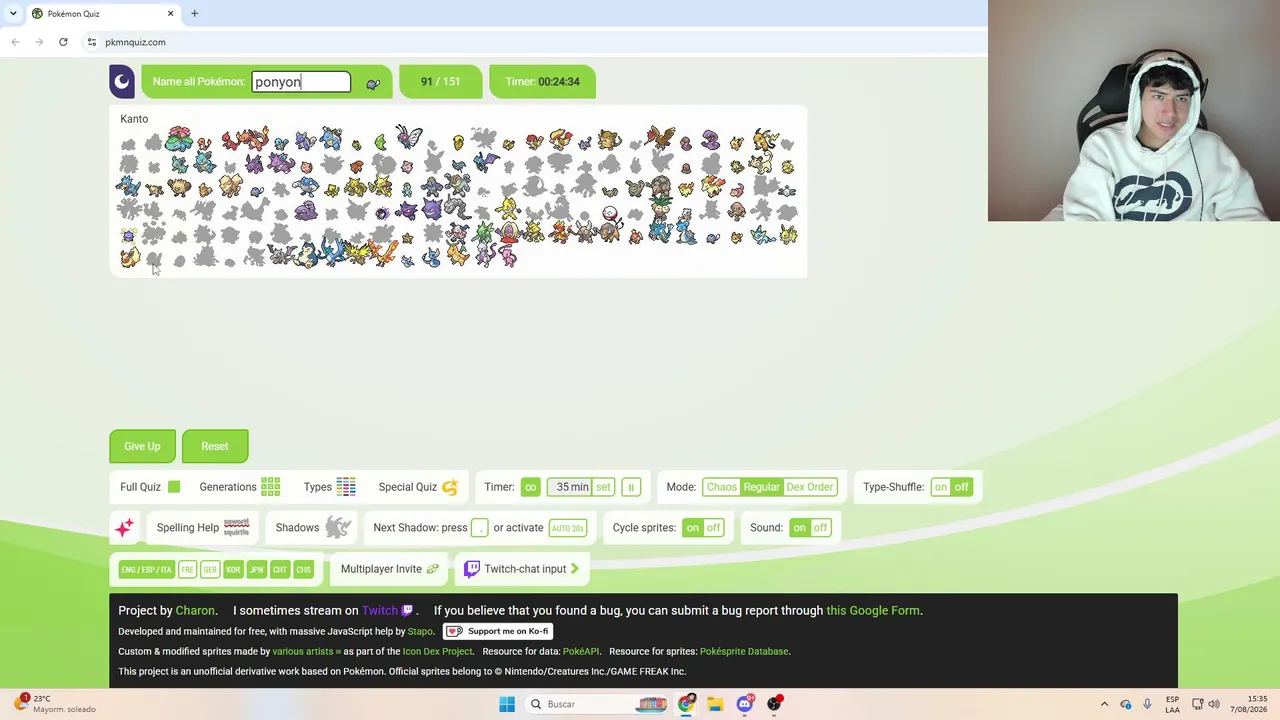1280x720 pixels.
Task: Turn Type-Shuffle on
Action: (941, 487)
